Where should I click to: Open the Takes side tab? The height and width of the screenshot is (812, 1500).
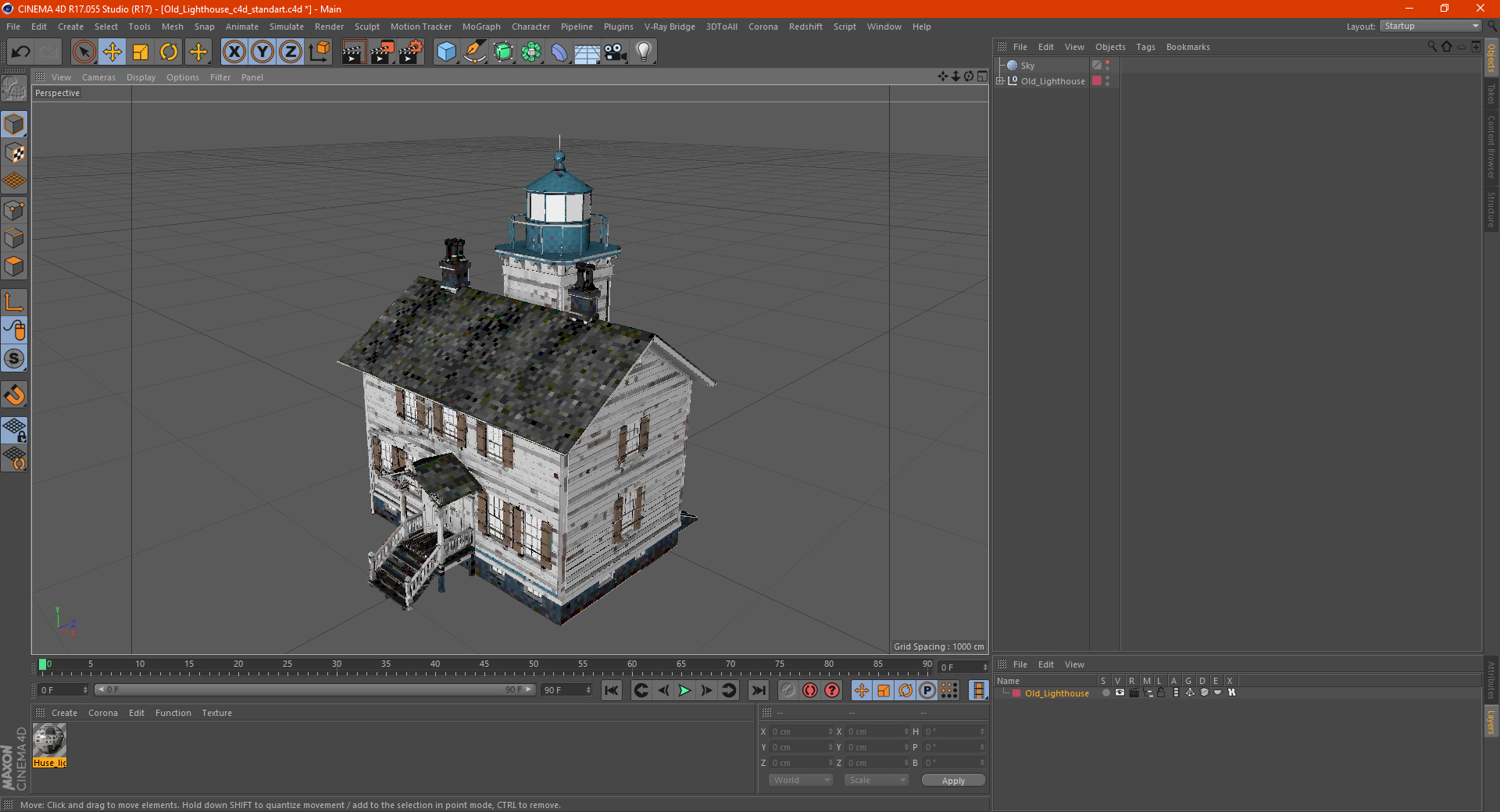[x=1491, y=94]
